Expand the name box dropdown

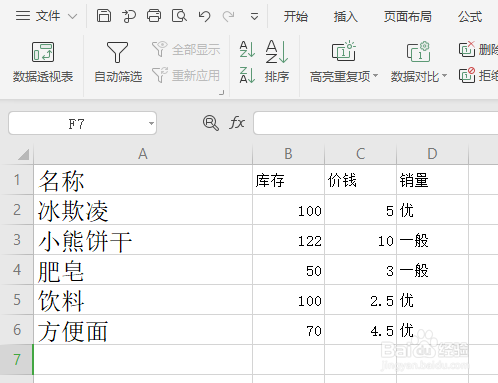tap(151, 124)
